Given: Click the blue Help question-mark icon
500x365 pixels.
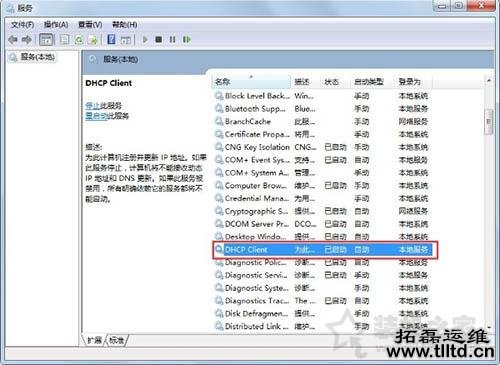Looking at the screenshot, I should coord(111,39).
